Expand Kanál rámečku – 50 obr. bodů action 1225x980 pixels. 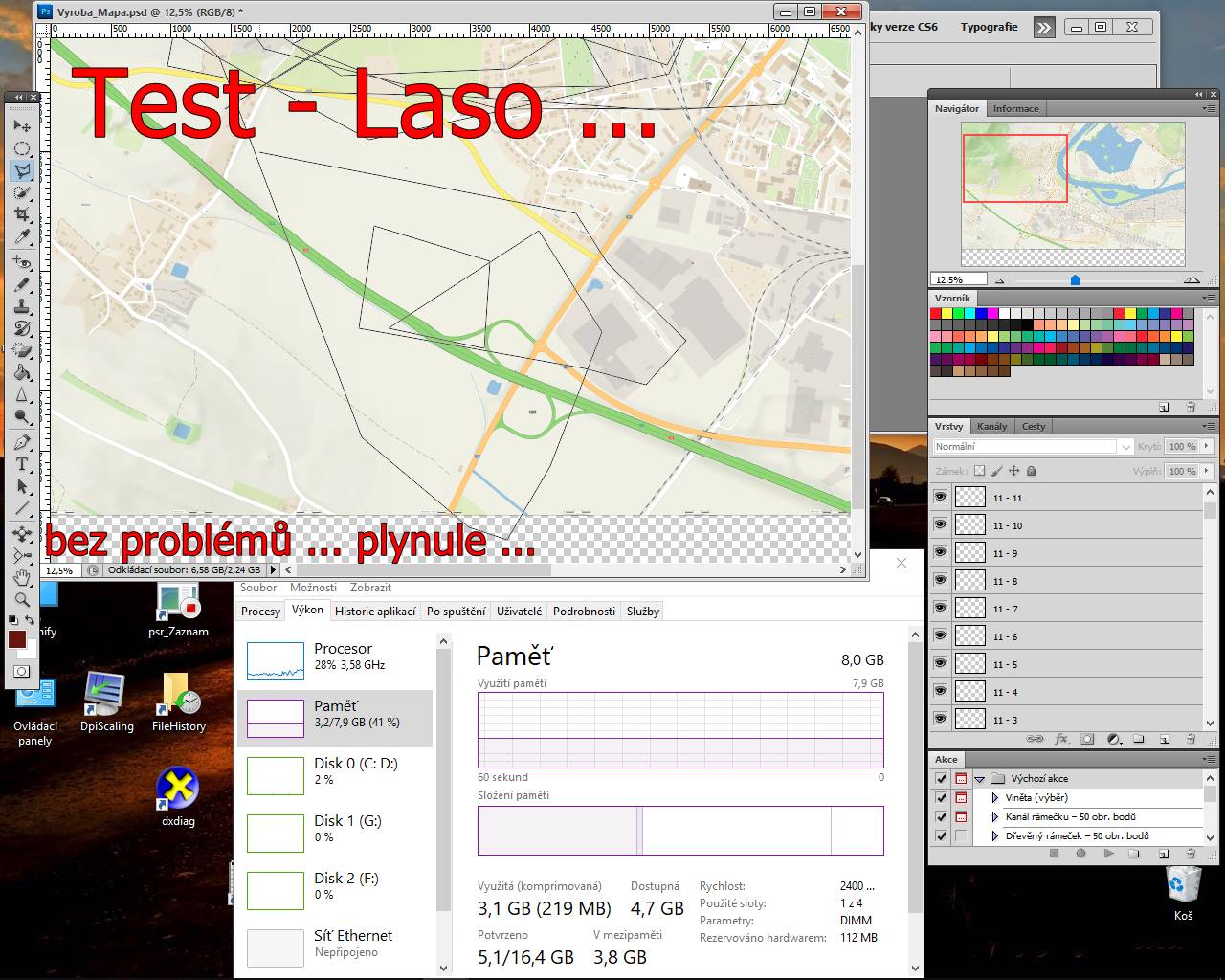click(996, 817)
